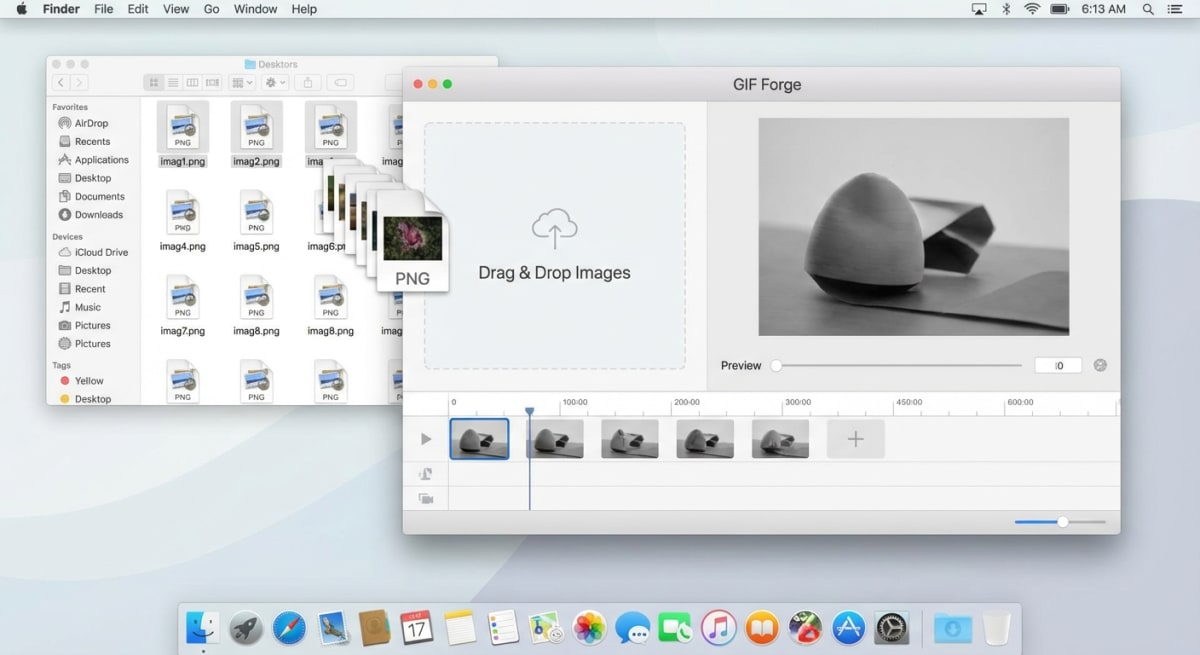1200x655 pixels.
Task: Open Spotlight search from the menu bar
Action: pos(1147,9)
